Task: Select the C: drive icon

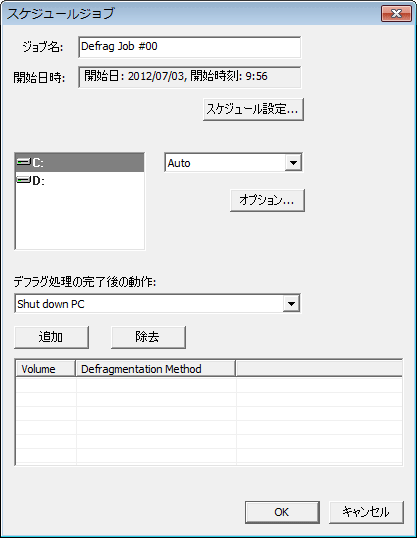Action: (24, 162)
